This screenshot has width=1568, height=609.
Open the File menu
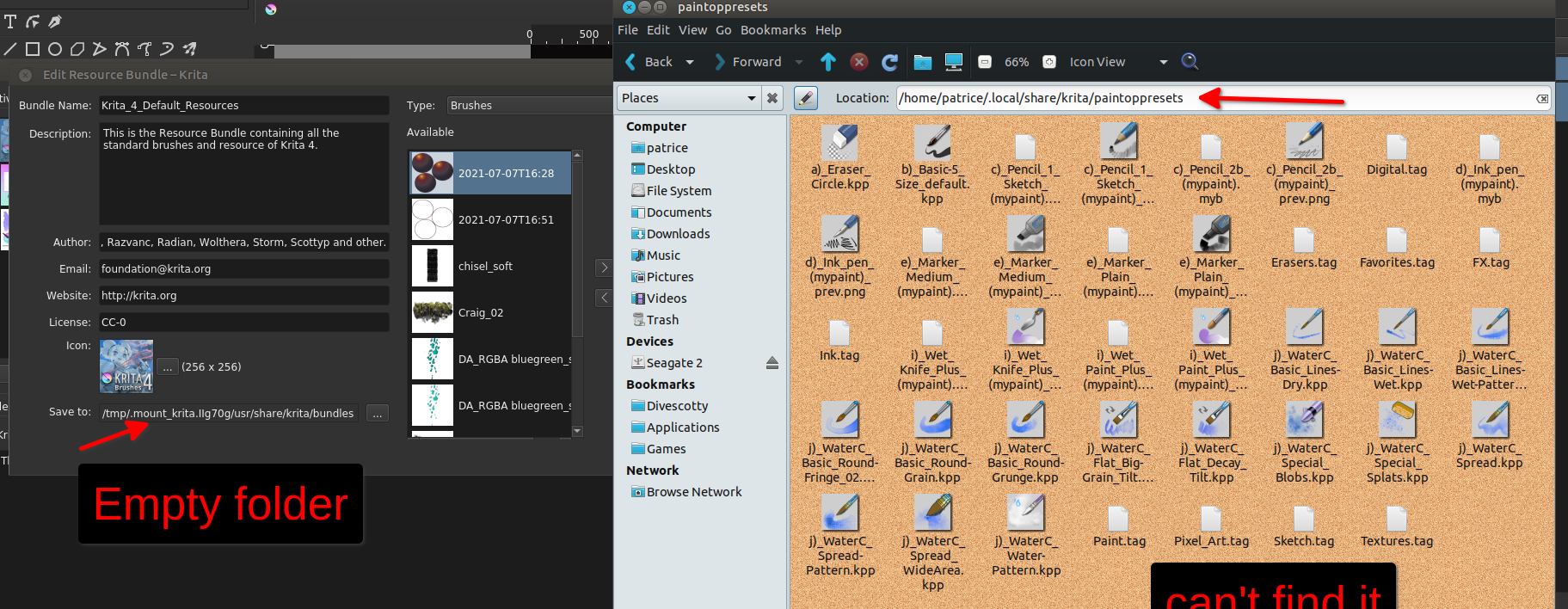(628, 30)
